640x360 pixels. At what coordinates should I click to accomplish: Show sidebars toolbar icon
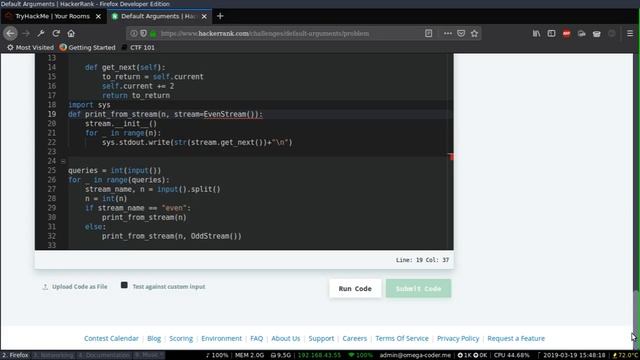pos(551,33)
